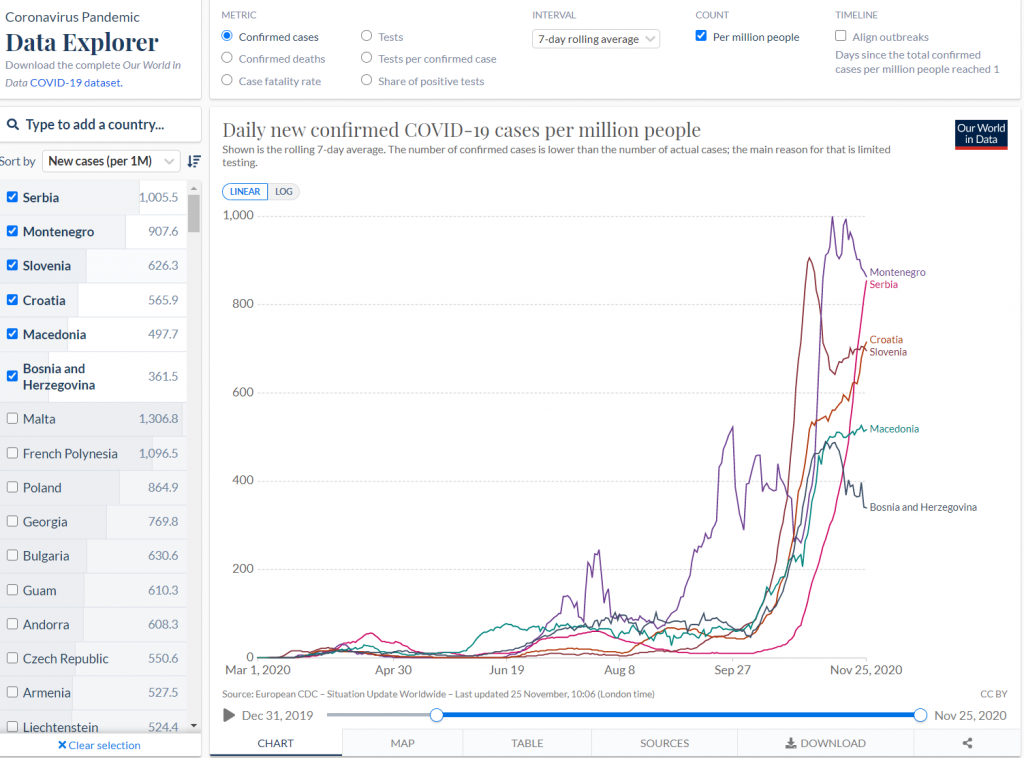Click the timeline end handle at Nov 25, 2020
This screenshot has height=758, width=1024.
pyautogui.click(x=920, y=716)
